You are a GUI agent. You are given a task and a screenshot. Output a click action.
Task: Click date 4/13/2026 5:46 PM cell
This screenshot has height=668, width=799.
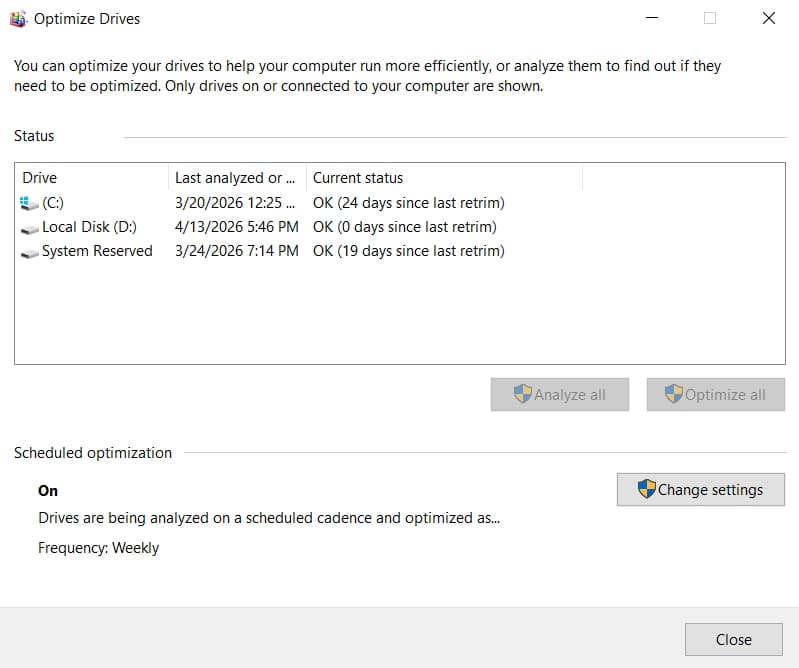236,227
